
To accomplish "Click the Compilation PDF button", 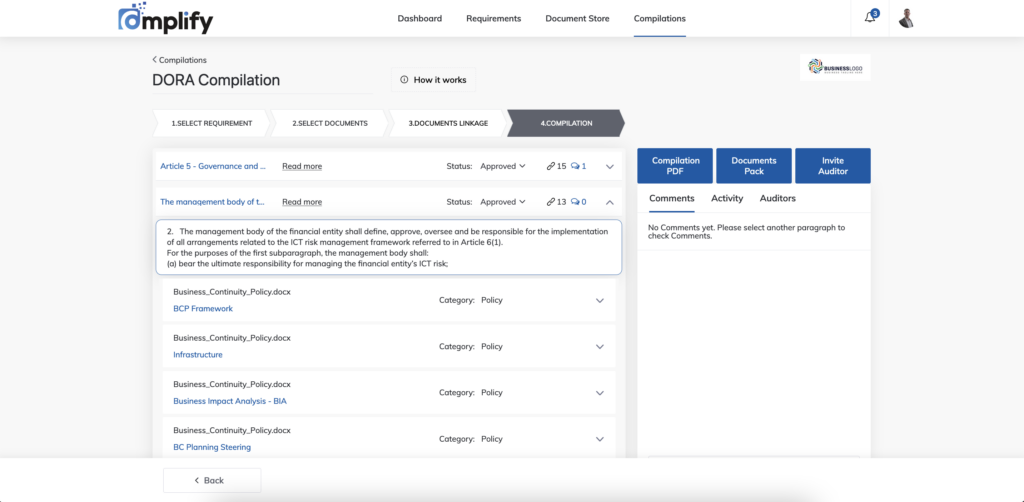I will [675, 166].
